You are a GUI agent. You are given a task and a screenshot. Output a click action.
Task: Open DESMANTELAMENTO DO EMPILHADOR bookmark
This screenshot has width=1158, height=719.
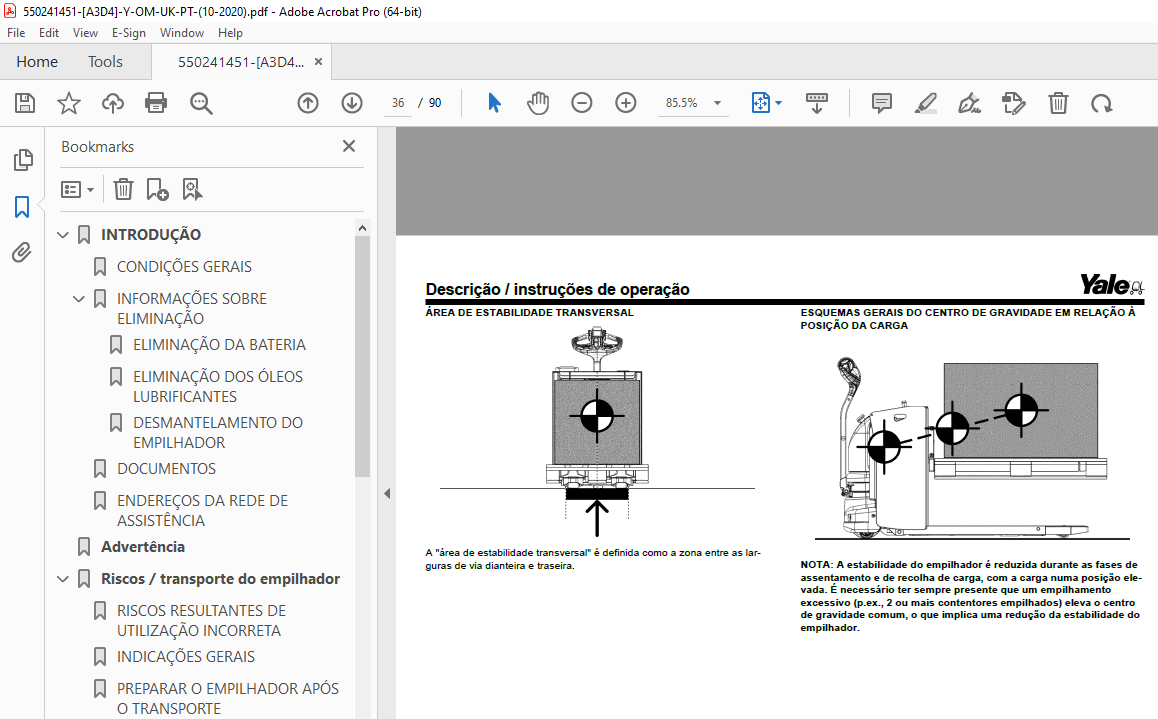point(218,433)
